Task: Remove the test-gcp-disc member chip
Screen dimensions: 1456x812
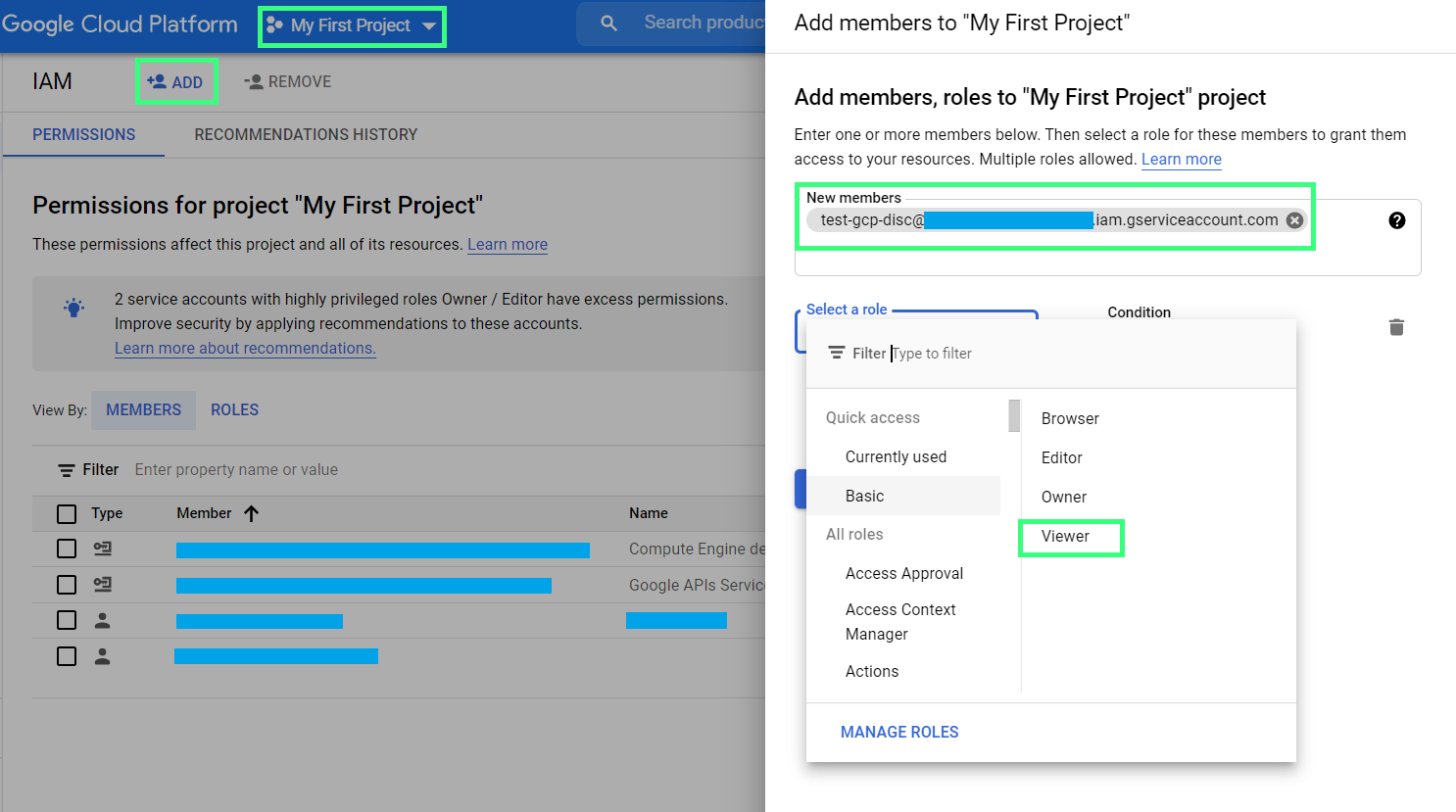Action: [x=1294, y=220]
